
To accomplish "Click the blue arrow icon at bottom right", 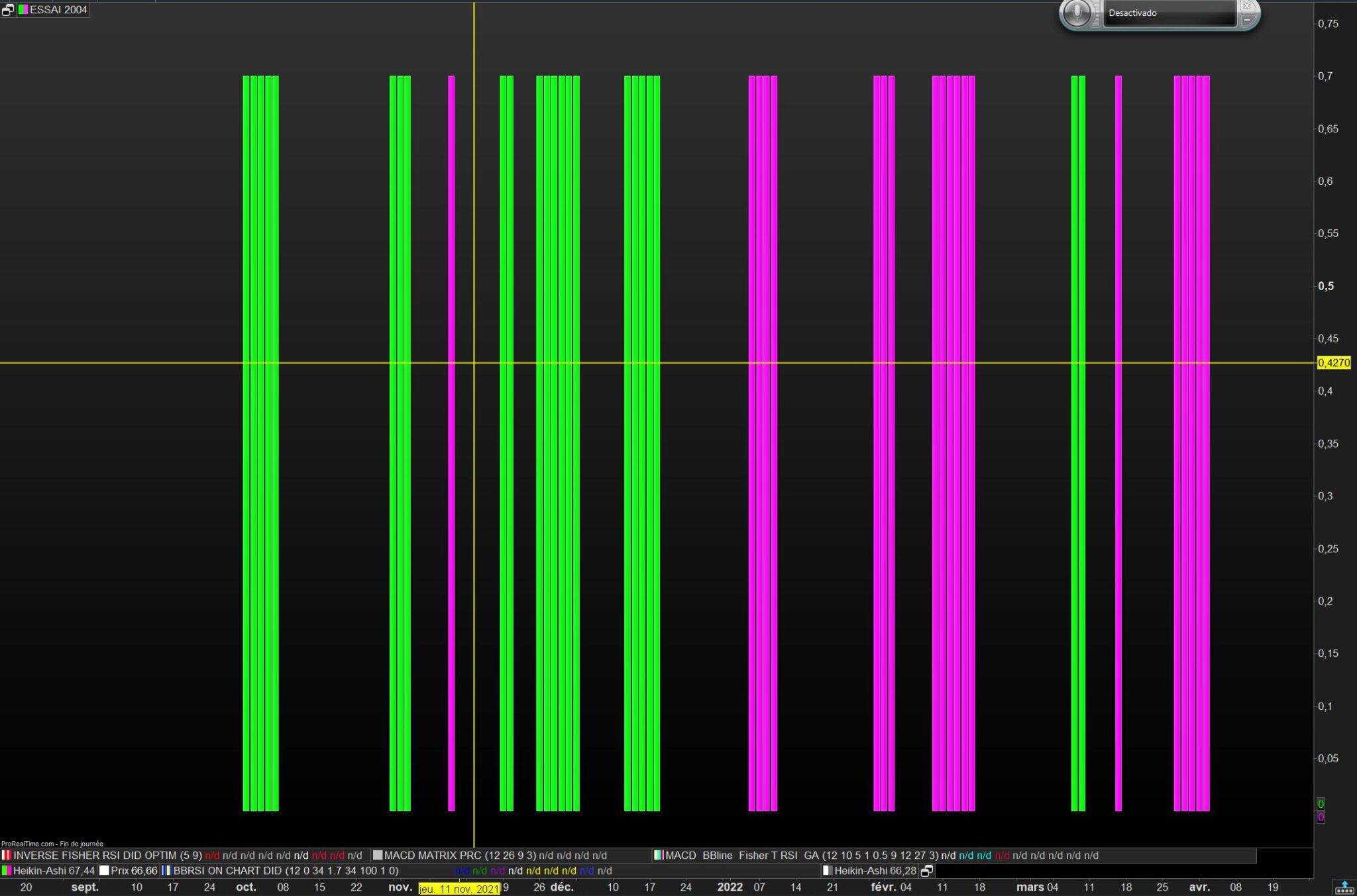I will pyautogui.click(x=1344, y=887).
